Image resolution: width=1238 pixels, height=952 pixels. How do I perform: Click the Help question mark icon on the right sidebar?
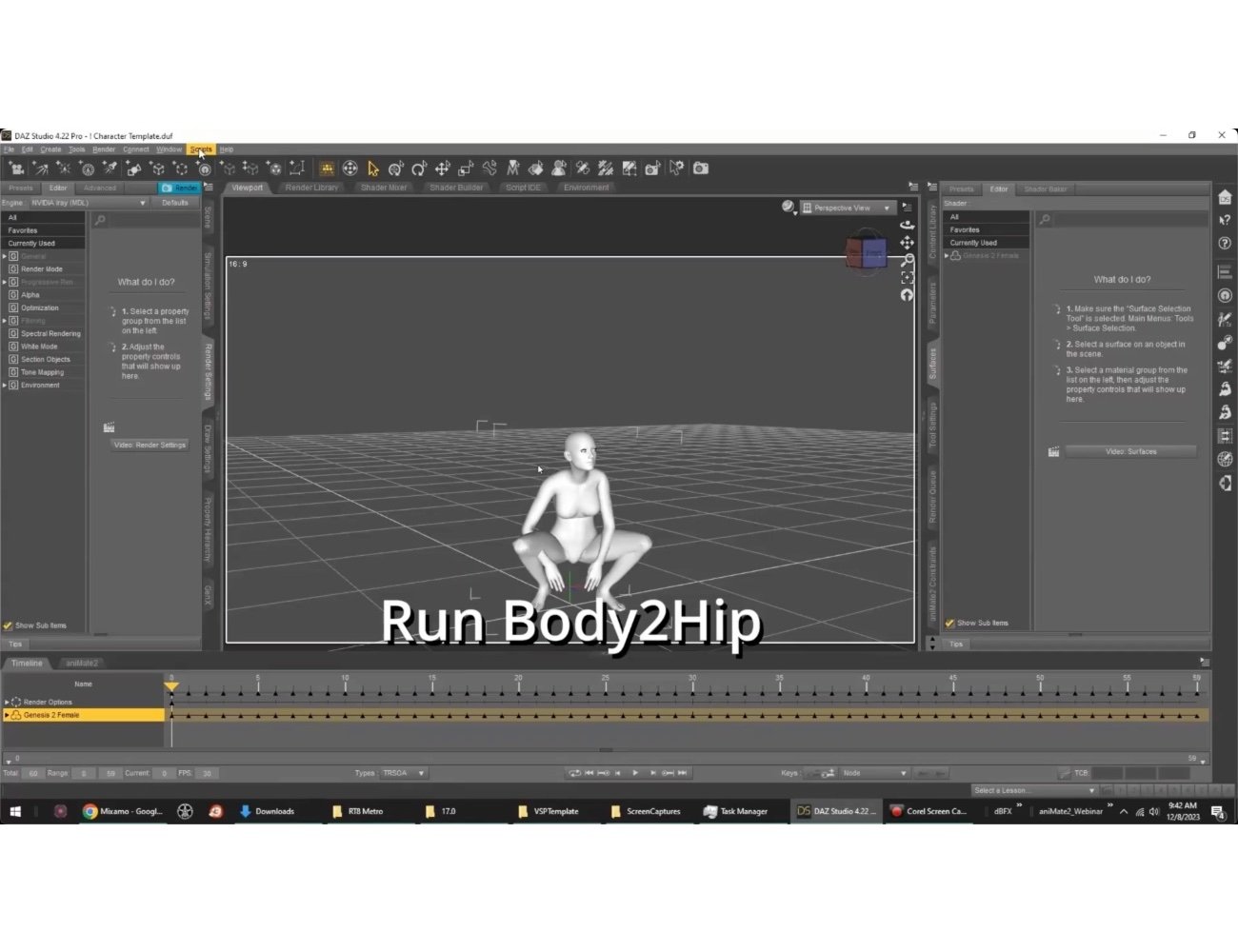pos(1225,243)
